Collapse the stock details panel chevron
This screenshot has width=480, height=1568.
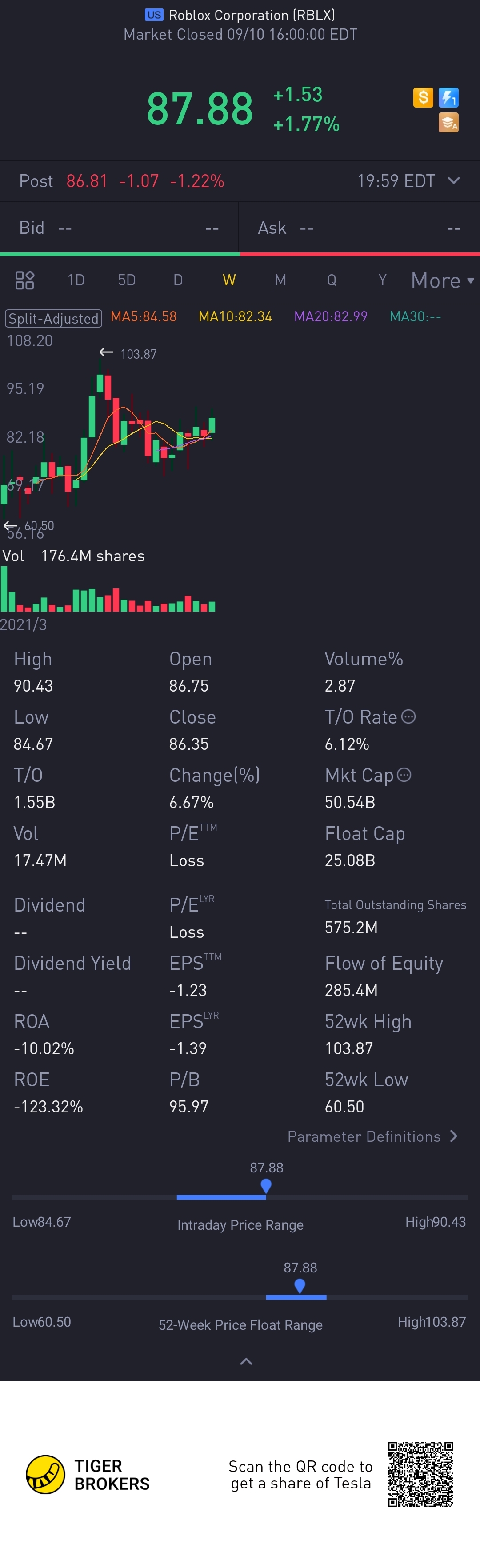pyautogui.click(x=246, y=1361)
